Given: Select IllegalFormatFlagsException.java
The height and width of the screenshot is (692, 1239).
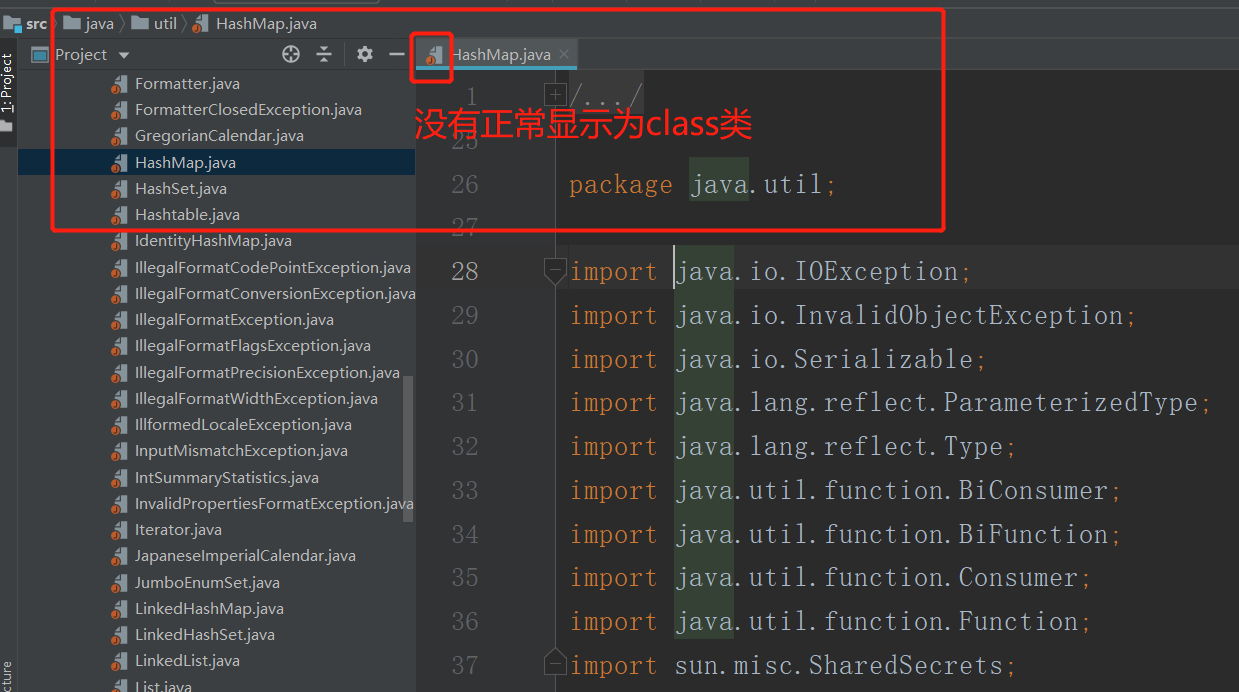Looking at the screenshot, I should coord(253,346).
